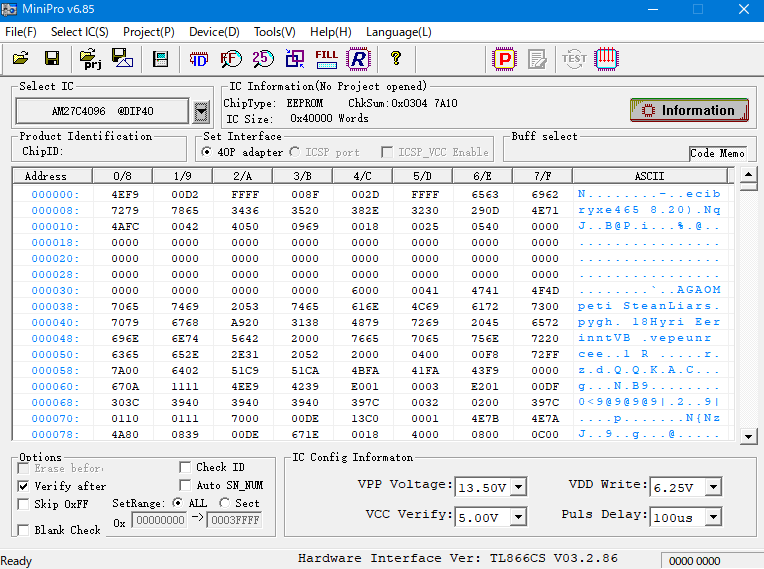764x569 pixels.
Task: Click the MiniPro title bar app icon
Action: click(9, 9)
